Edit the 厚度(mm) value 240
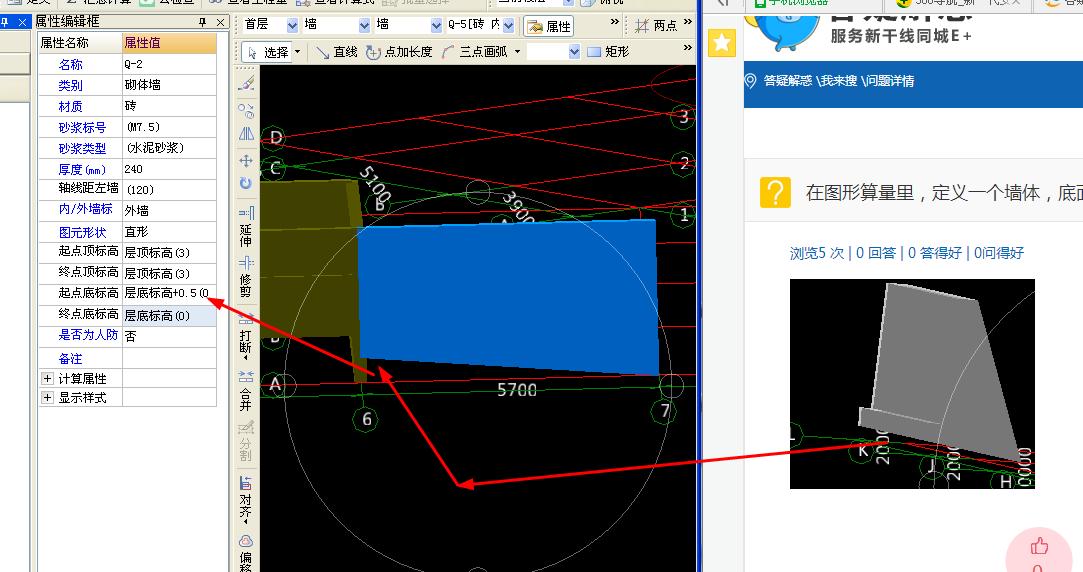 tap(169, 169)
